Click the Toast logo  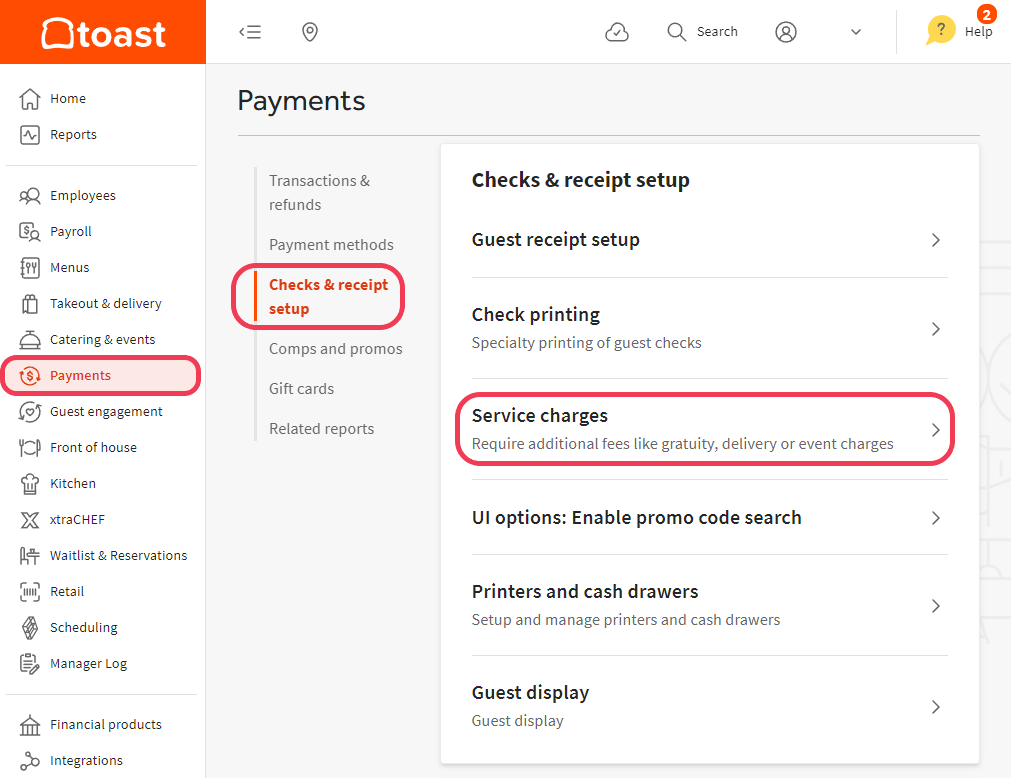pos(103,33)
